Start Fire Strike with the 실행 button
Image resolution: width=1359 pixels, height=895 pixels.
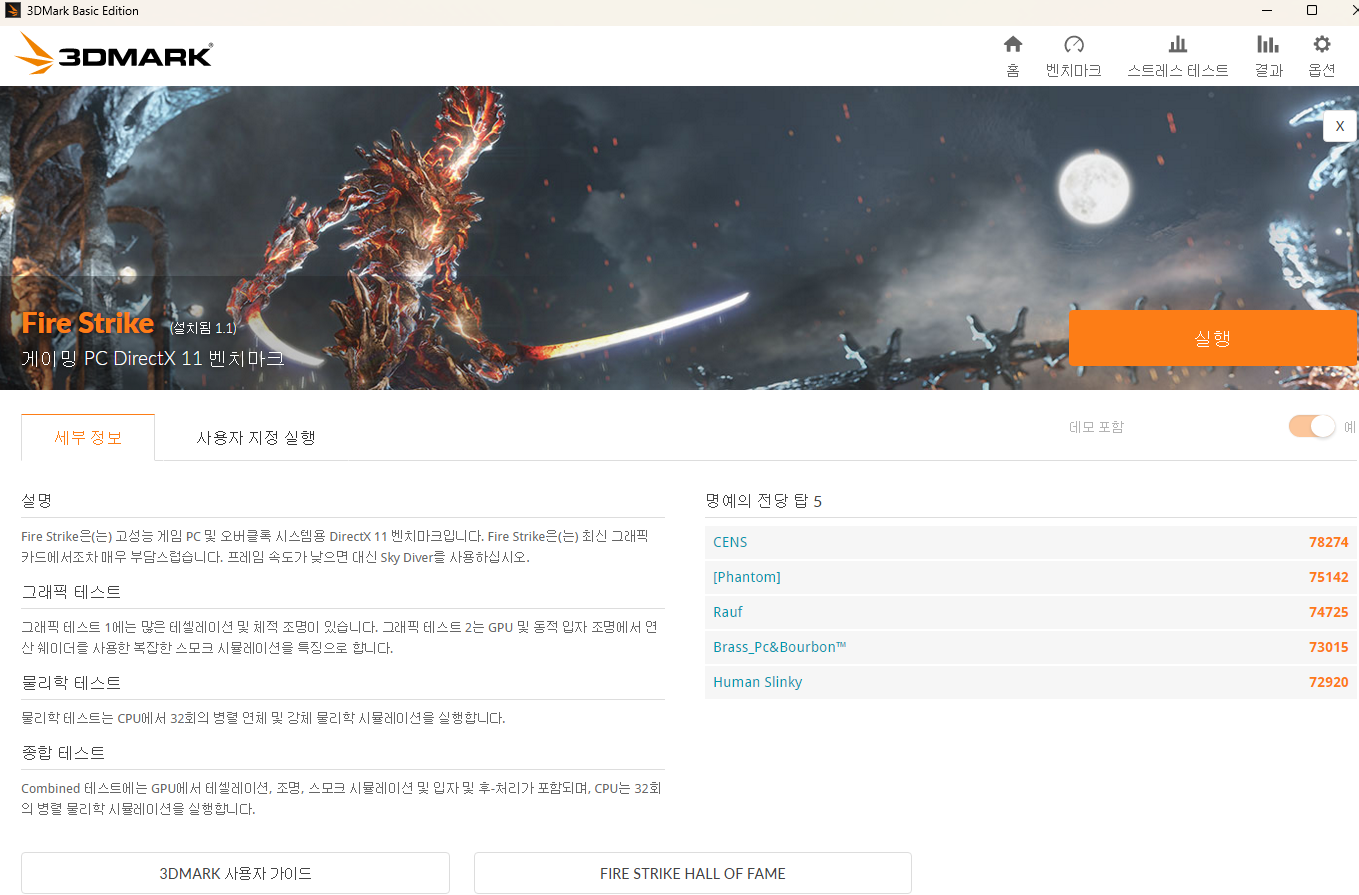1212,338
